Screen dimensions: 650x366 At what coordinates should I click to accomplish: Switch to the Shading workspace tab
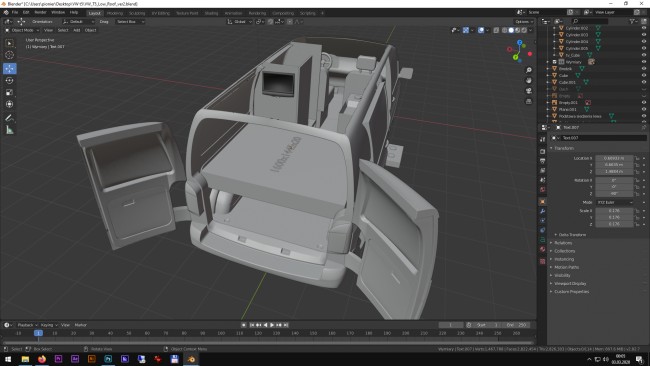pos(211,13)
